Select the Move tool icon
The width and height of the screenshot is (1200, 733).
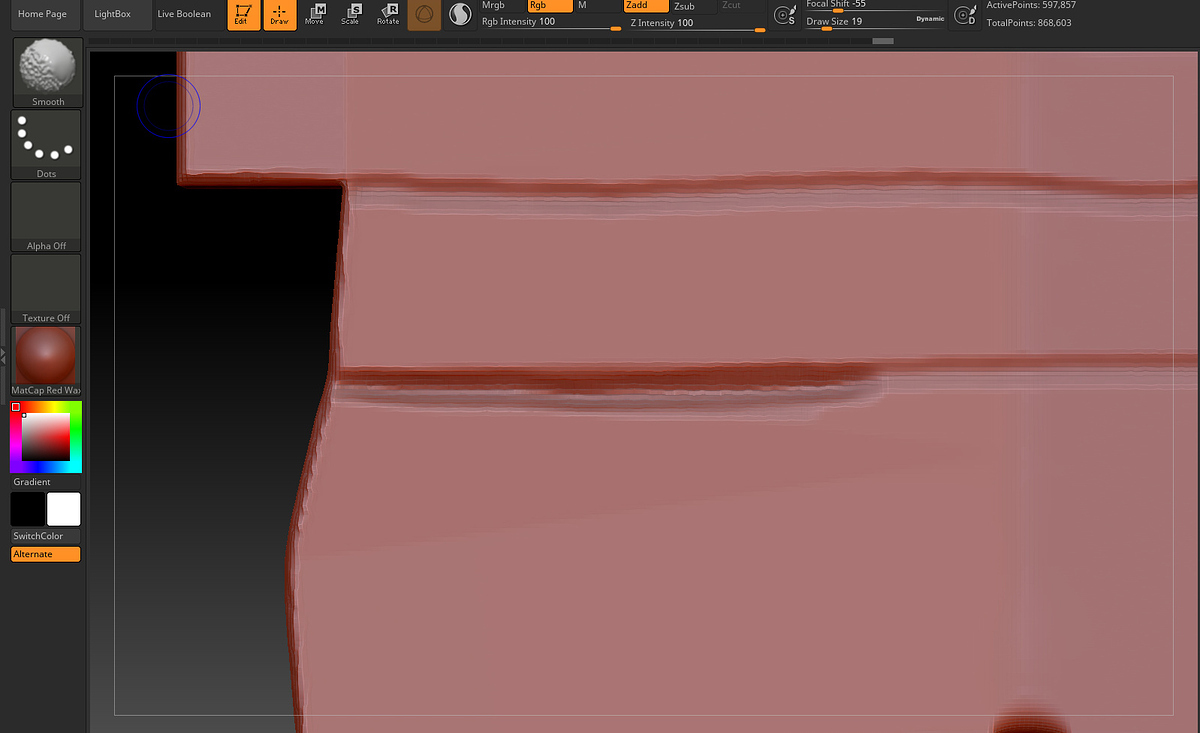(315, 15)
